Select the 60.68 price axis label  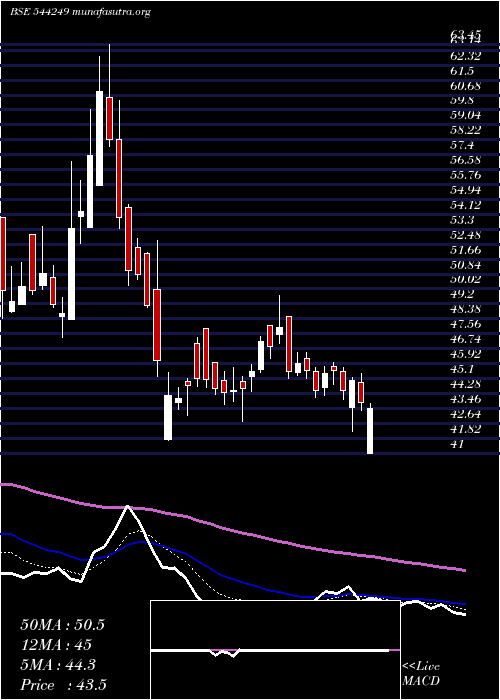point(466,86)
